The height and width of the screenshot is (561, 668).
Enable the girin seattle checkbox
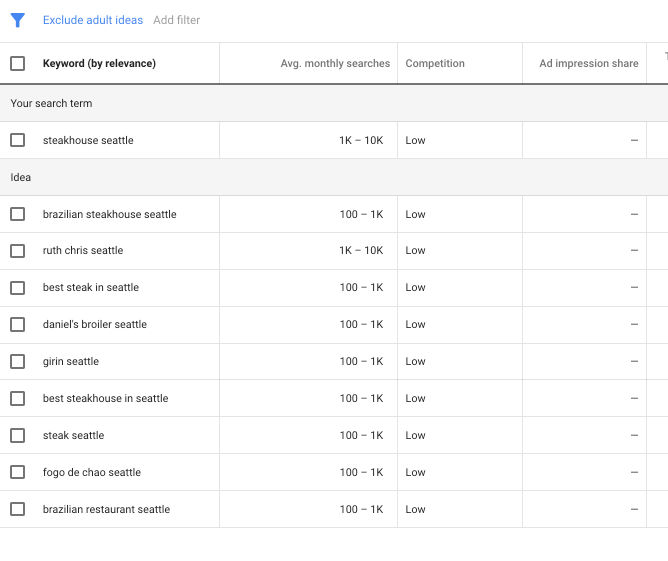pyautogui.click(x=17, y=362)
